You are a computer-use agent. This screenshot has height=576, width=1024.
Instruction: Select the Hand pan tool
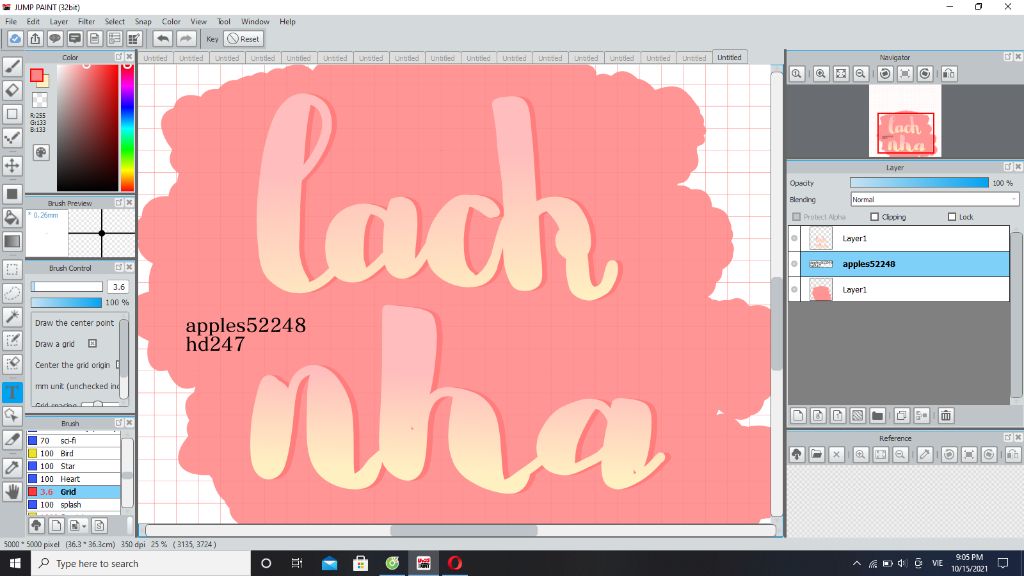[x=12, y=491]
